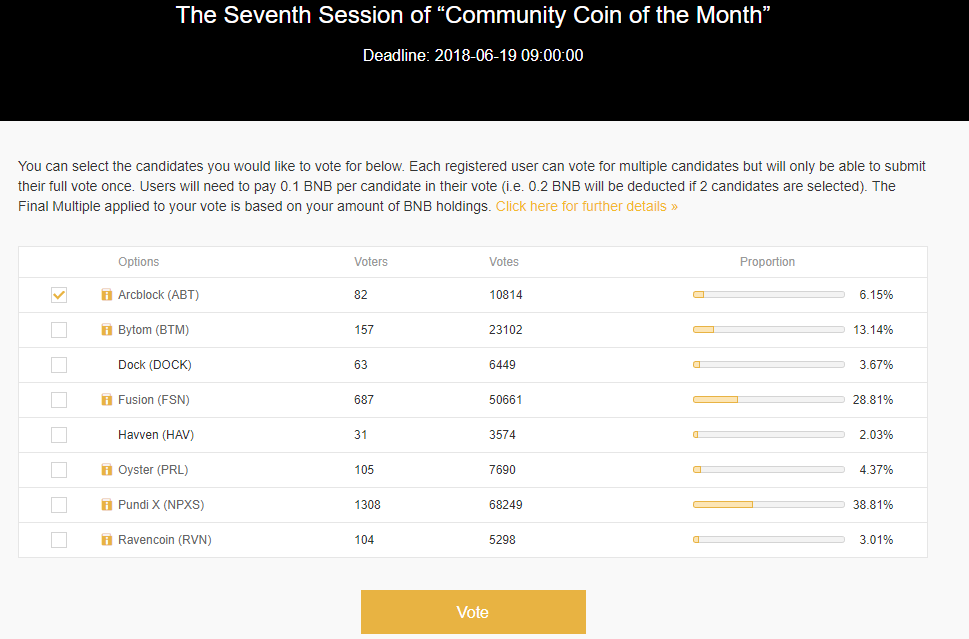Click the Pundi X proportion progress bar
This screenshot has width=969, height=639.
coord(768,505)
